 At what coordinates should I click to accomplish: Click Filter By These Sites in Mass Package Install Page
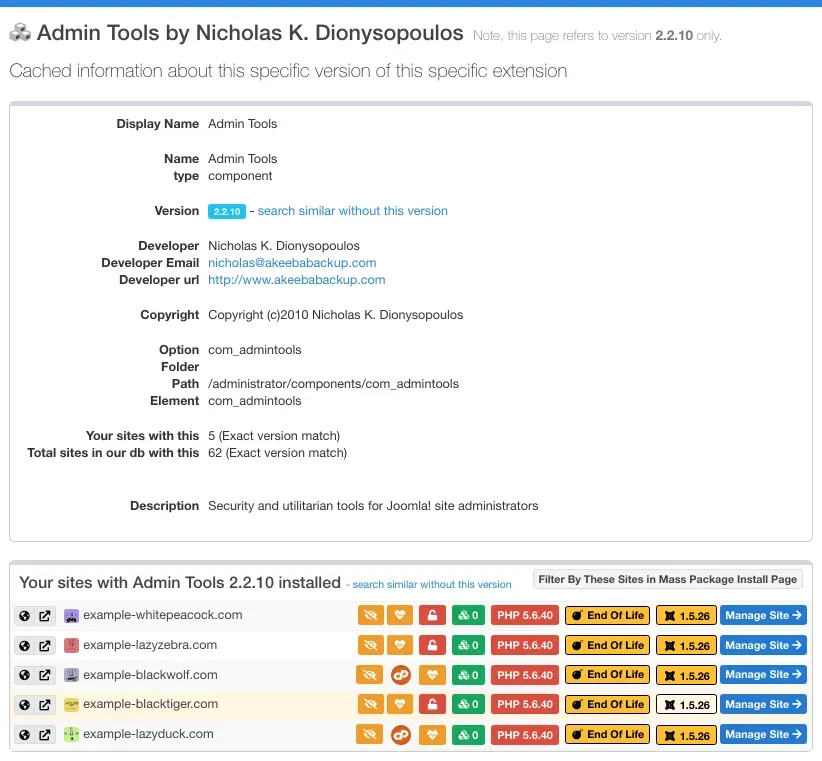click(667, 578)
